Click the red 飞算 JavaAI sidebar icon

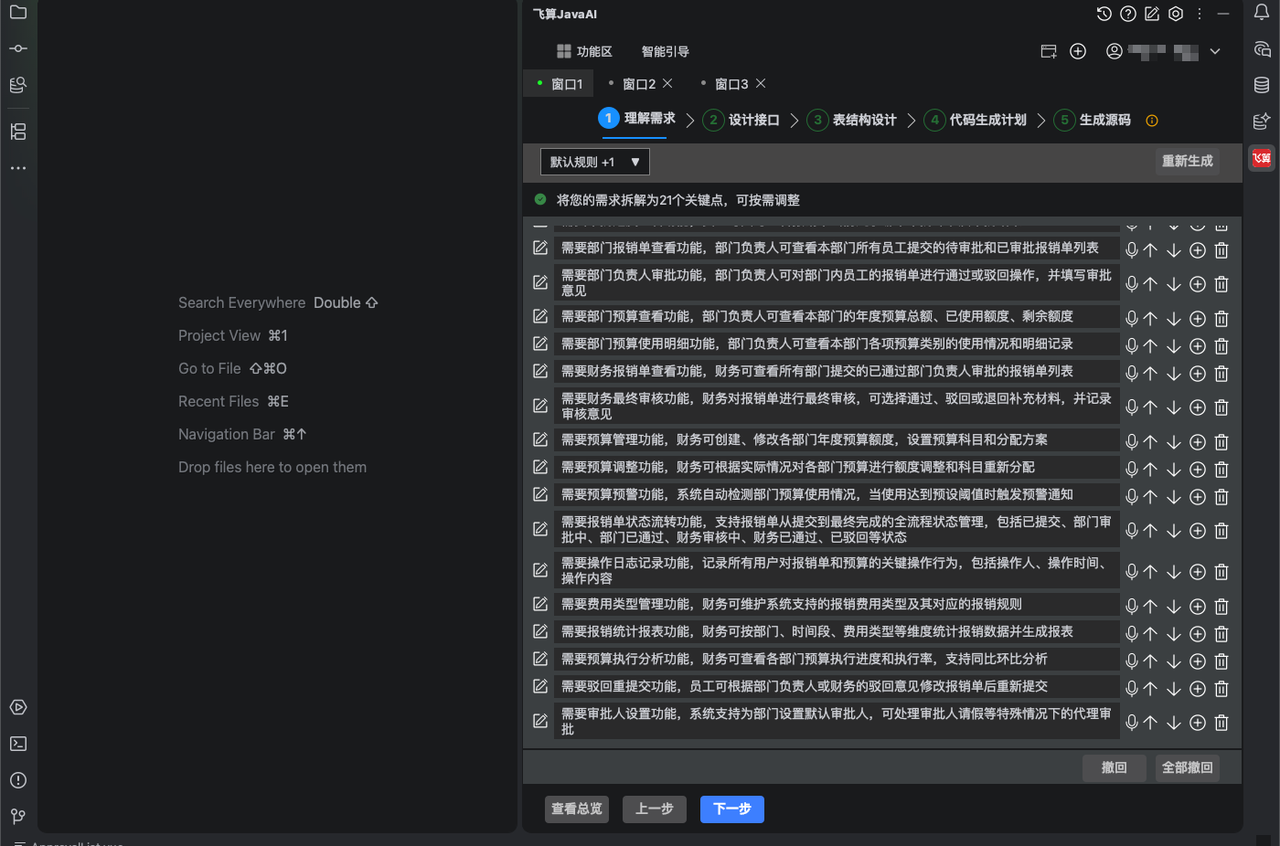pyautogui.click(x=1262, y=158)
